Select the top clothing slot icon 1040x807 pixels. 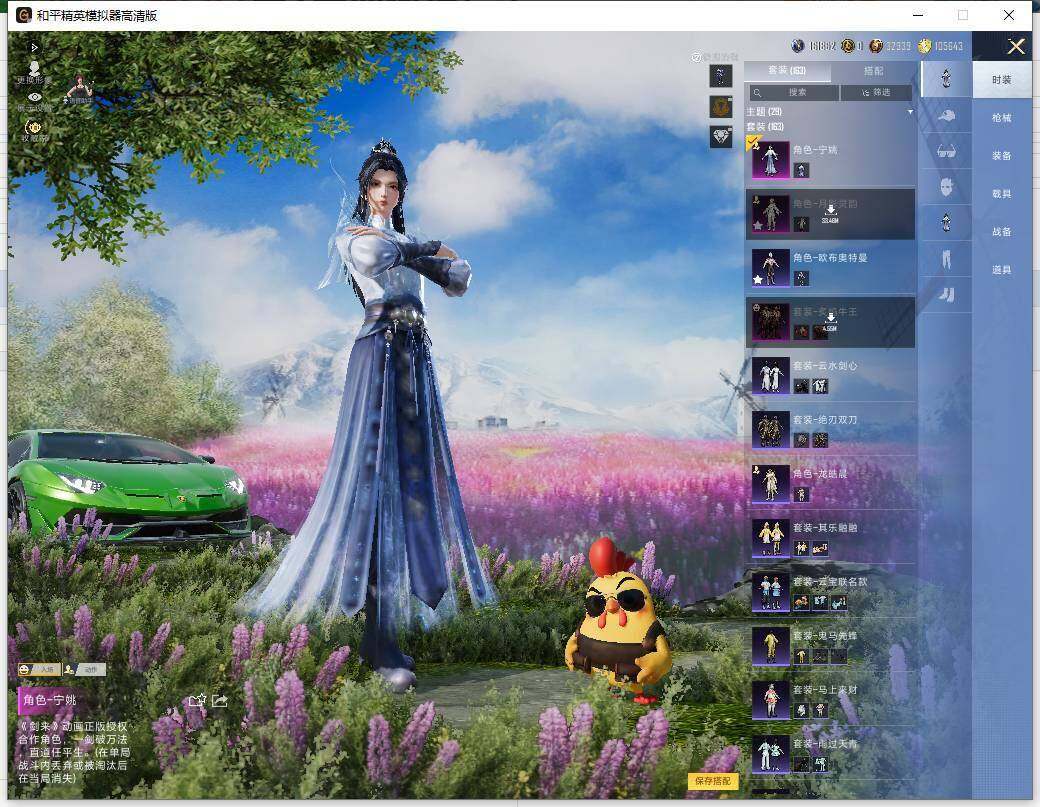pos(946,222)
